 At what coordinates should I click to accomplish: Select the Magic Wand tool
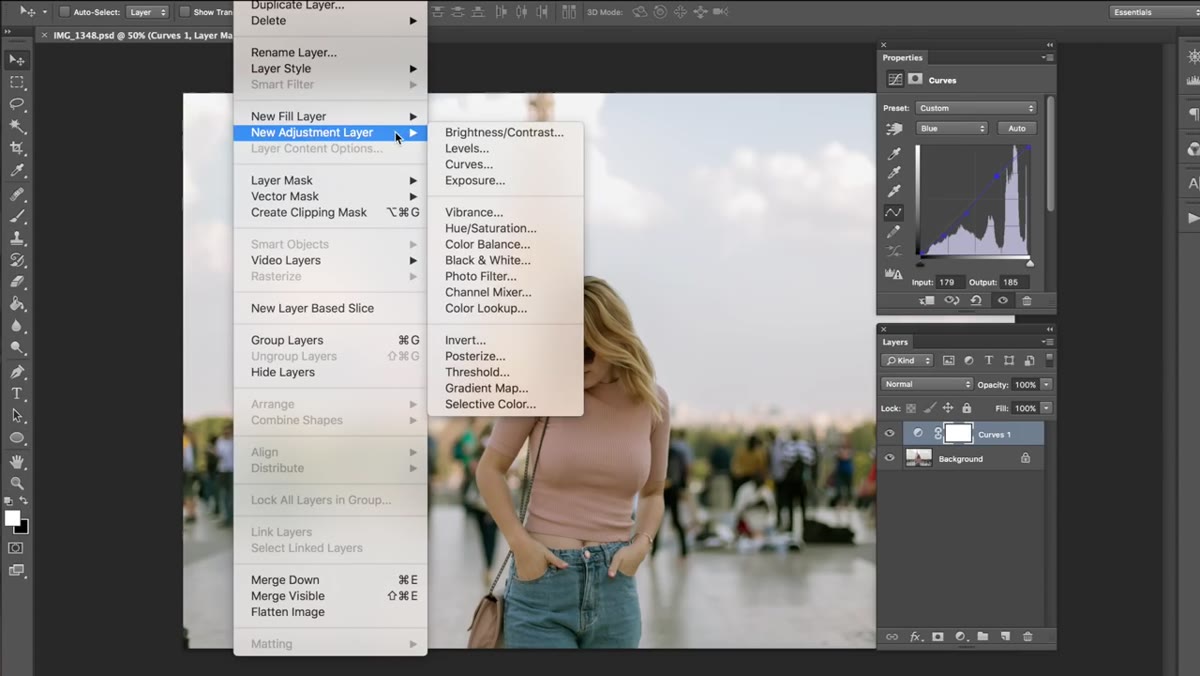tap(17, 127)
